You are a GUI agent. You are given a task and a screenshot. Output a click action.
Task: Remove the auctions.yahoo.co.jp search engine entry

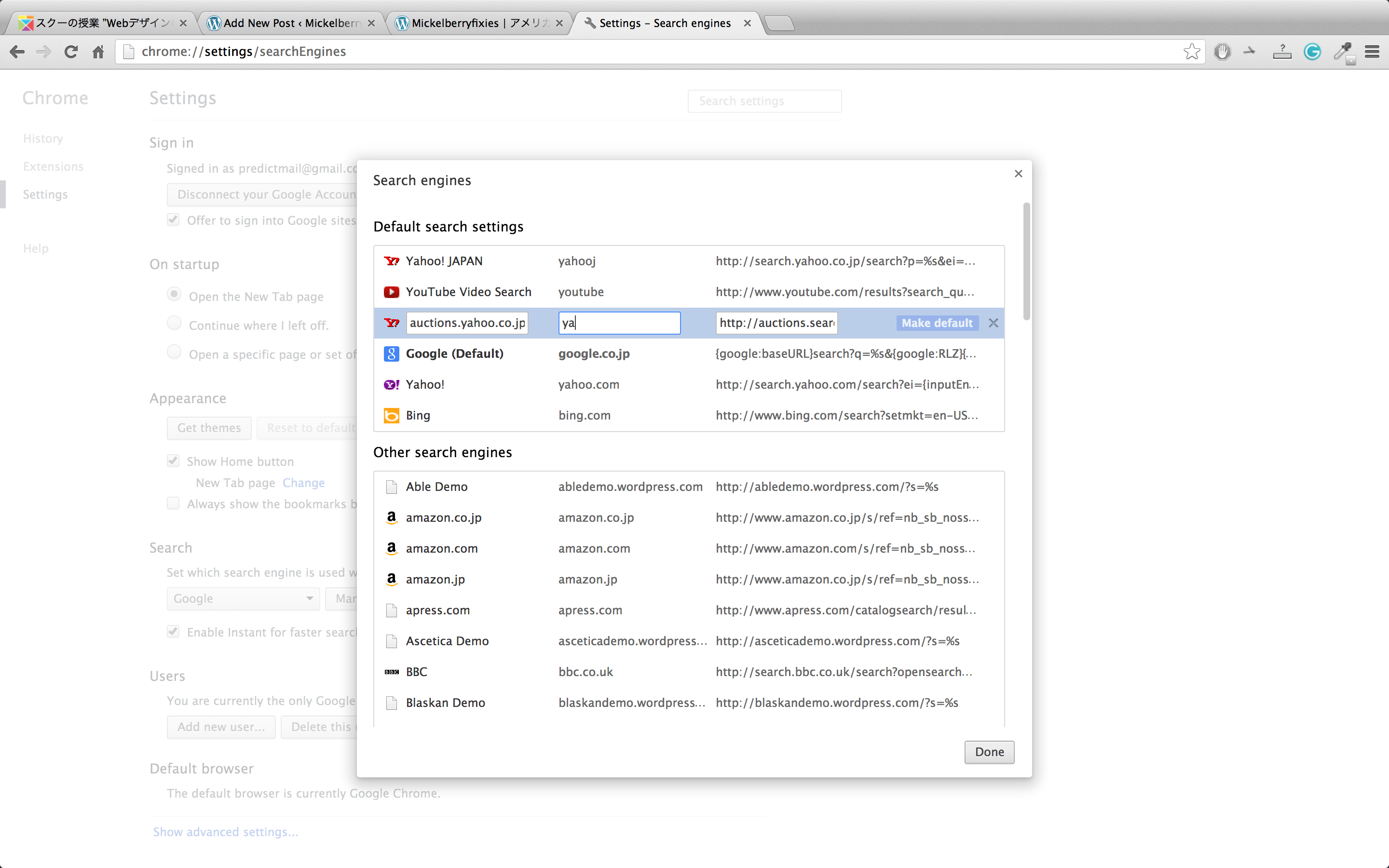click(x=993, y=323)
